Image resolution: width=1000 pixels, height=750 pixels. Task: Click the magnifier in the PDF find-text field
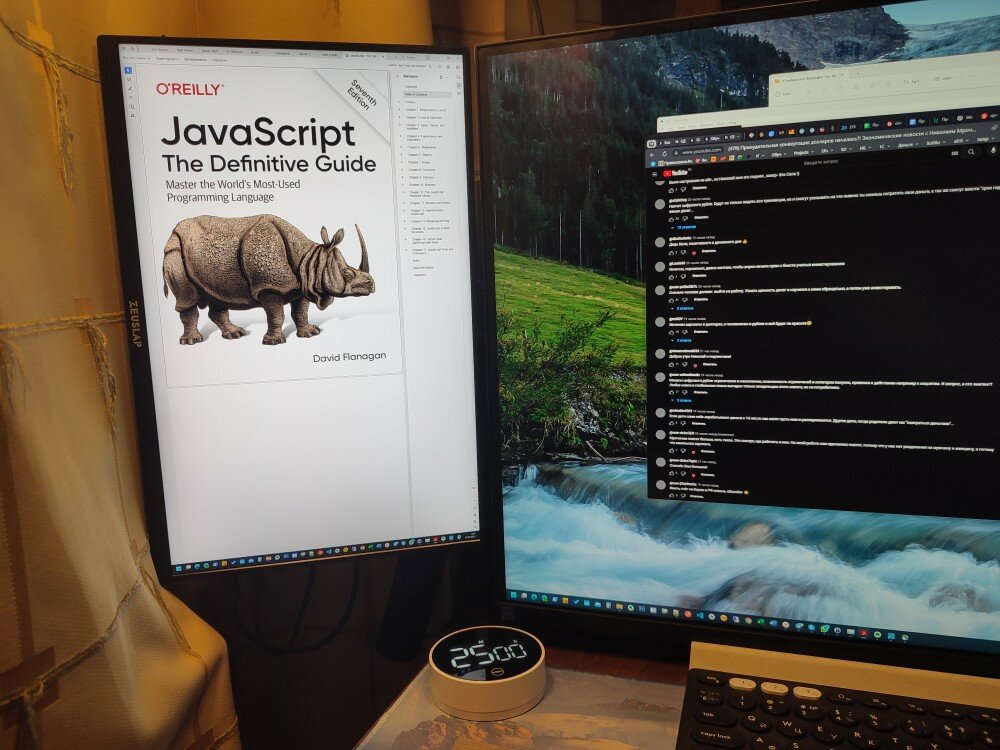coord(430,66)
